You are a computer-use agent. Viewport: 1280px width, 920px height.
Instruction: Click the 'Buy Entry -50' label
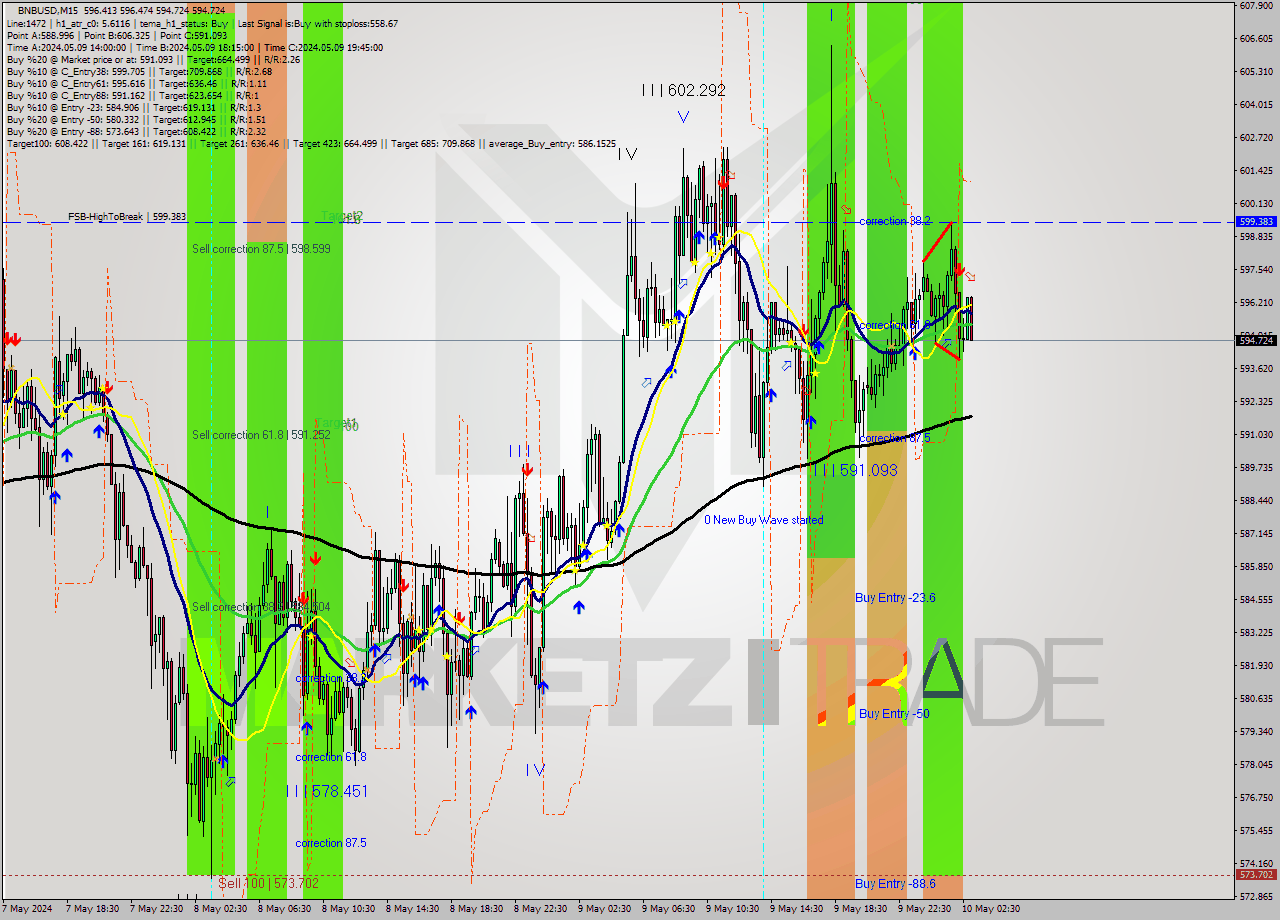pyautogui.click(x=893, y=714)
